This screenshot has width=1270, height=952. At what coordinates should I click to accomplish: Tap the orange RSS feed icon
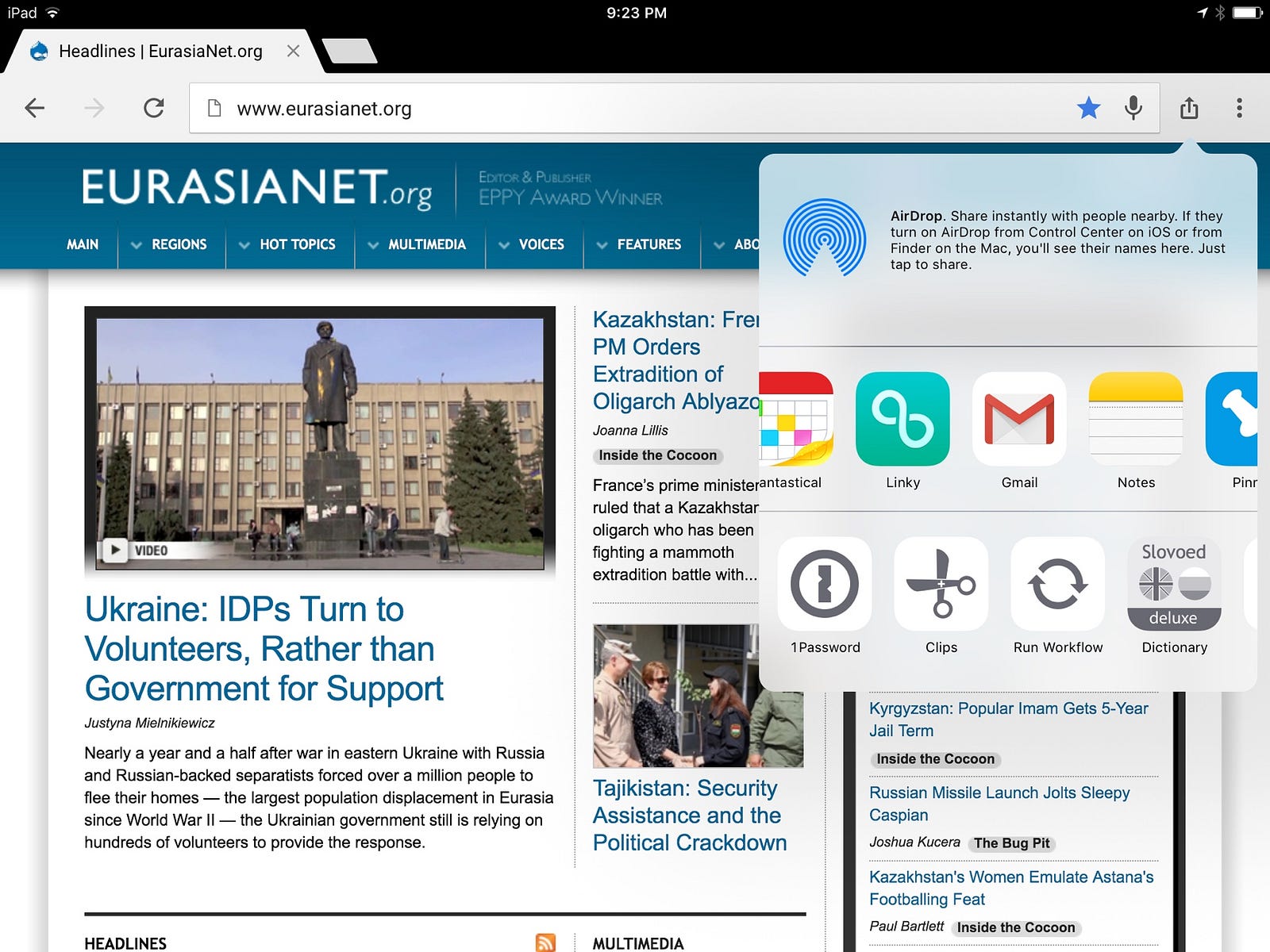pos(546,942)
